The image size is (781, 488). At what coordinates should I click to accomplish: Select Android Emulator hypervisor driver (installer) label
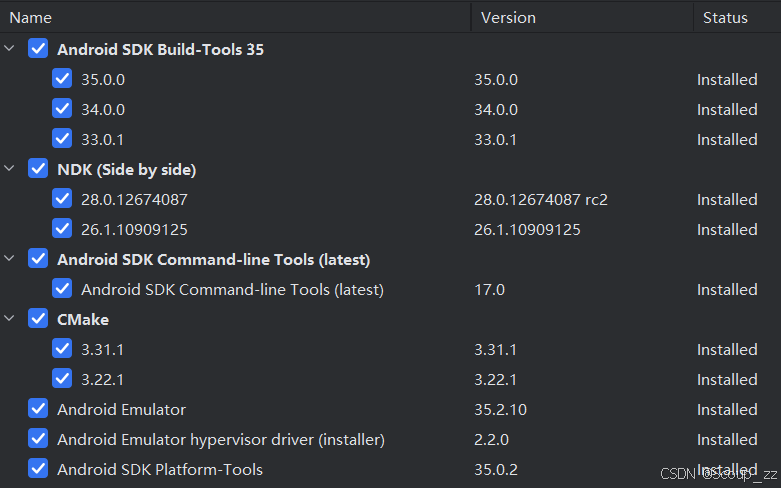coord(221,440)
